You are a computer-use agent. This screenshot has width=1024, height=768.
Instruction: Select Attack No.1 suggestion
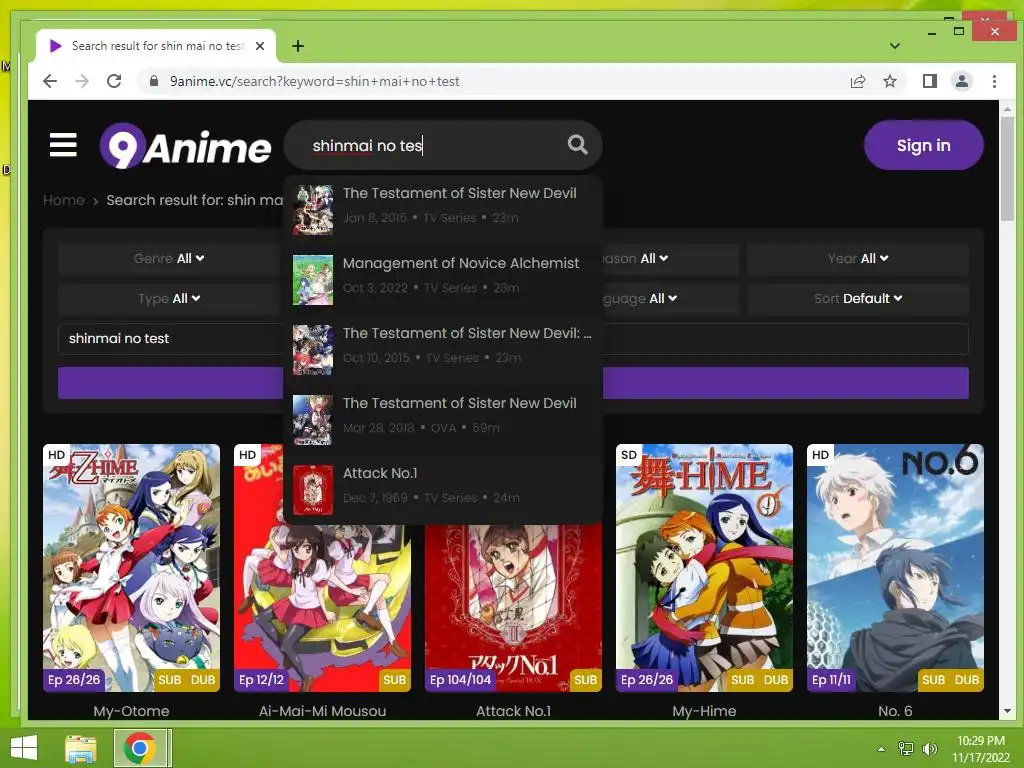[443, 489]
